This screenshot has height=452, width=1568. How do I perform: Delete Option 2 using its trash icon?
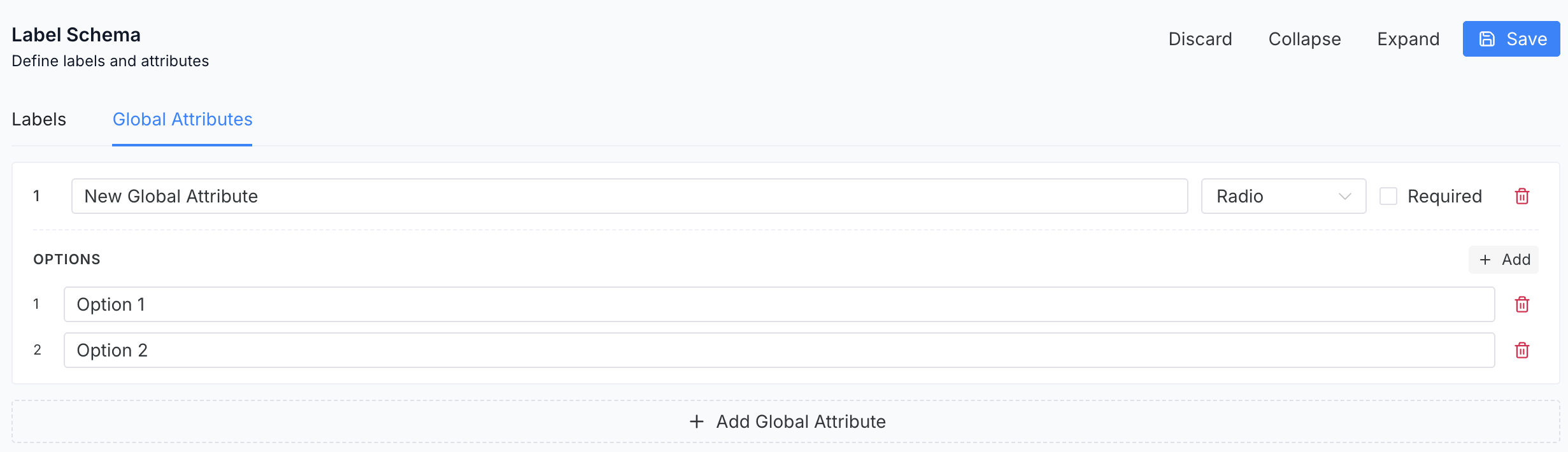click(1522, 350)
